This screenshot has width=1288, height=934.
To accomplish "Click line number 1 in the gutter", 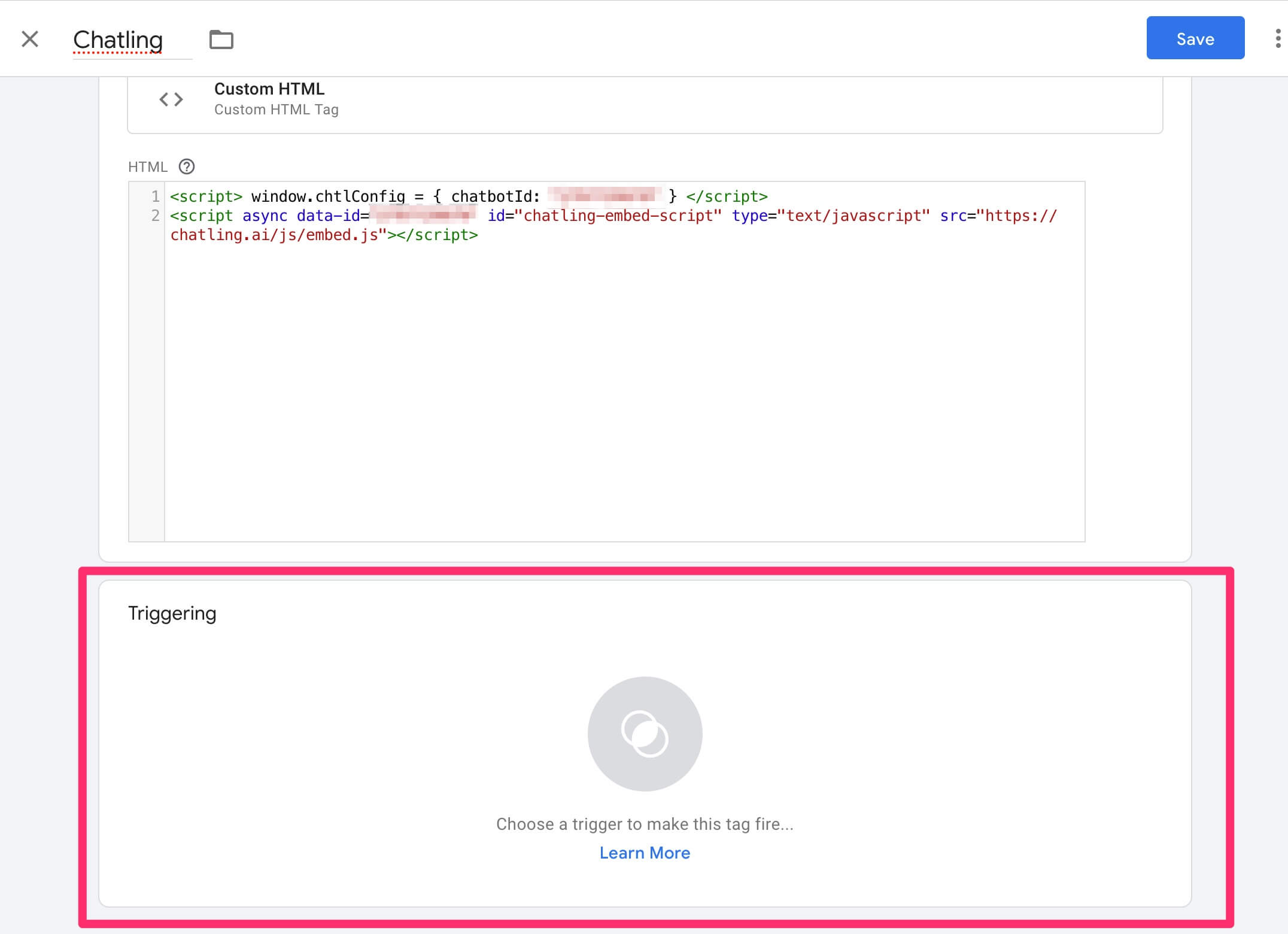I will click(x=156, y=196).
